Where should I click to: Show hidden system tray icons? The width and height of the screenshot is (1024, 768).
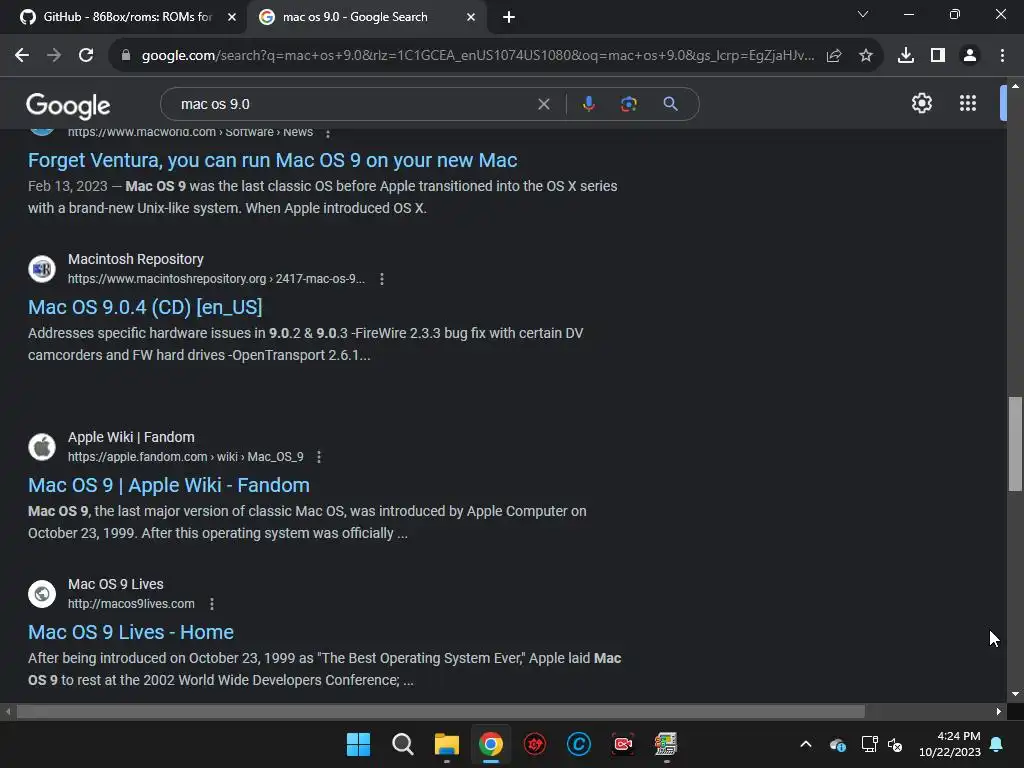tap(806, 744)
